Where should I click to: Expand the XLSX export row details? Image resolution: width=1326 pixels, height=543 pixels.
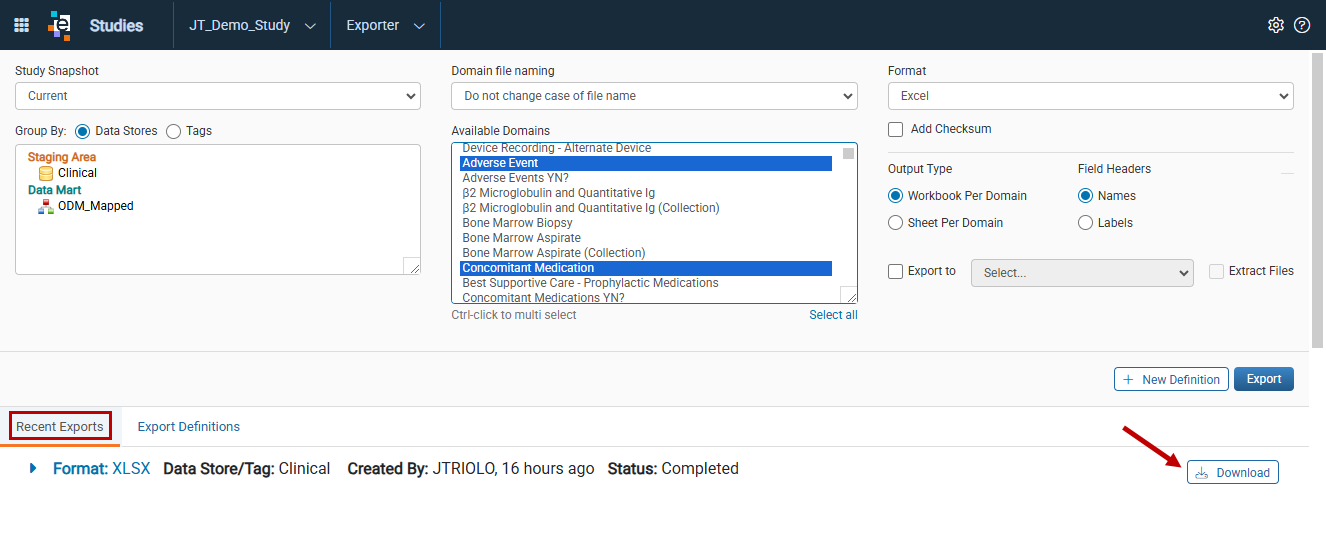(x=33, y=468)
